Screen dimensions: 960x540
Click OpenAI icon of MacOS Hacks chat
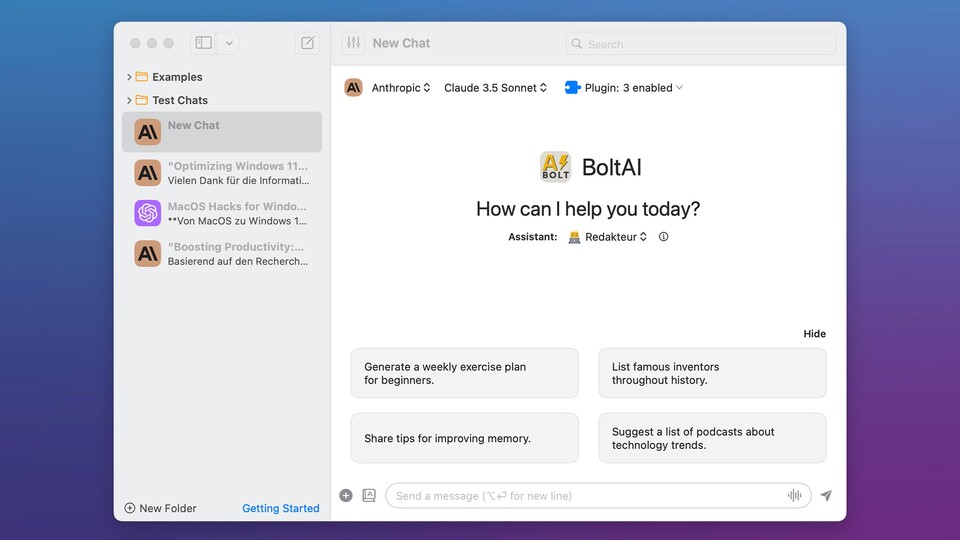click(x=148, y=213)
